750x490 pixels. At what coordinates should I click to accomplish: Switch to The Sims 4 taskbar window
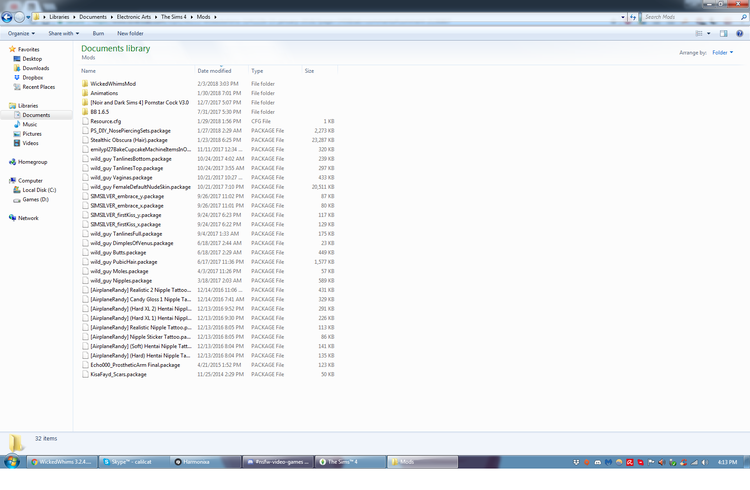click(x=351, y=462)
